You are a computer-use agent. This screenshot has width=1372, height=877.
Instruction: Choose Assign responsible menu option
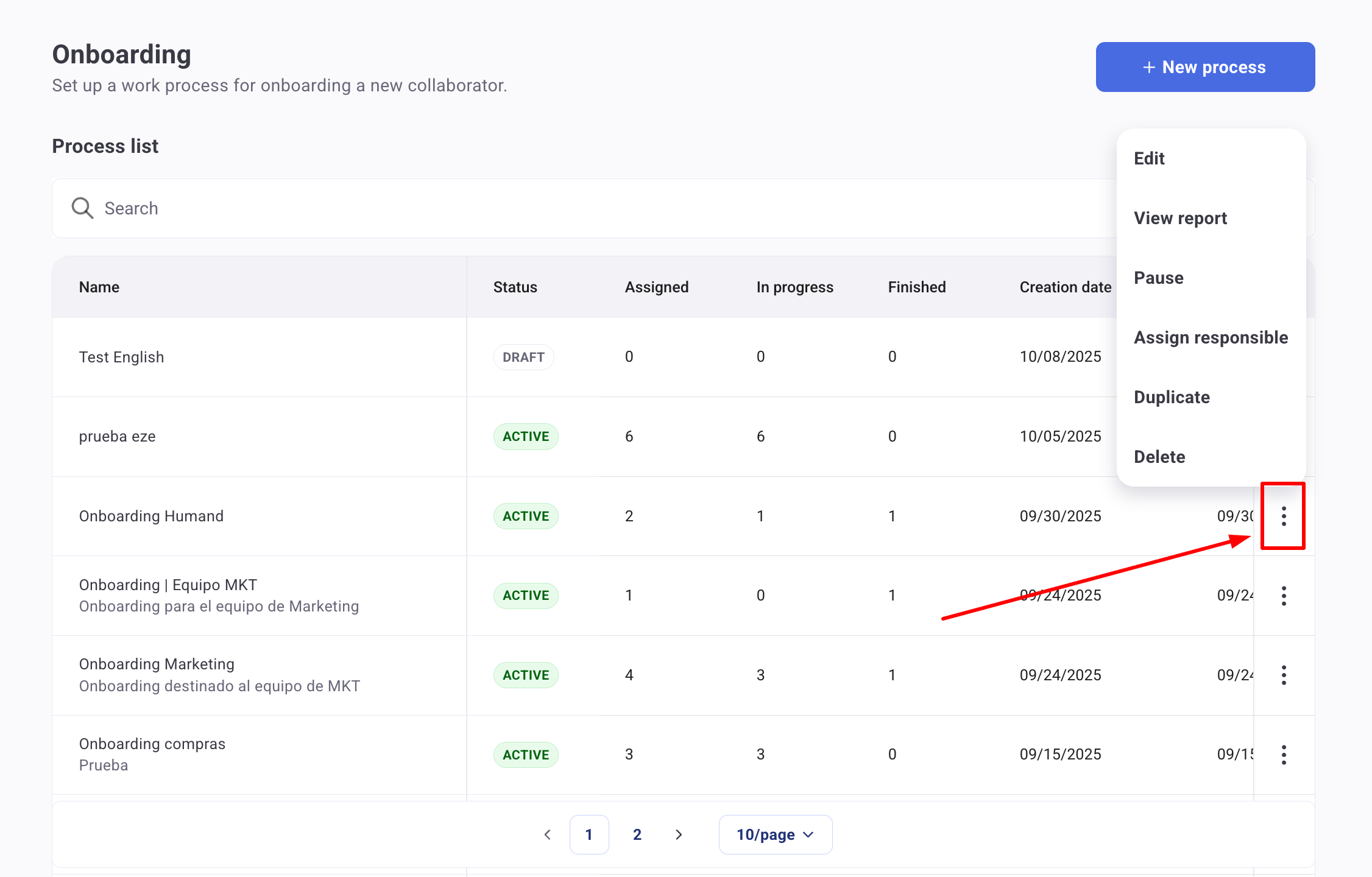point(1211,337)
